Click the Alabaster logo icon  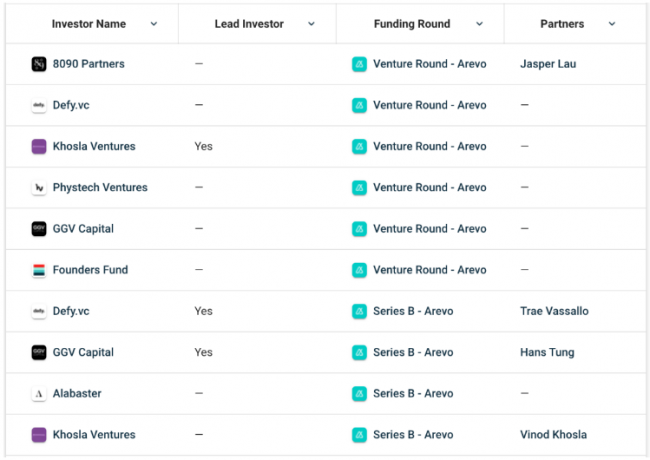(x=39, y=394)
